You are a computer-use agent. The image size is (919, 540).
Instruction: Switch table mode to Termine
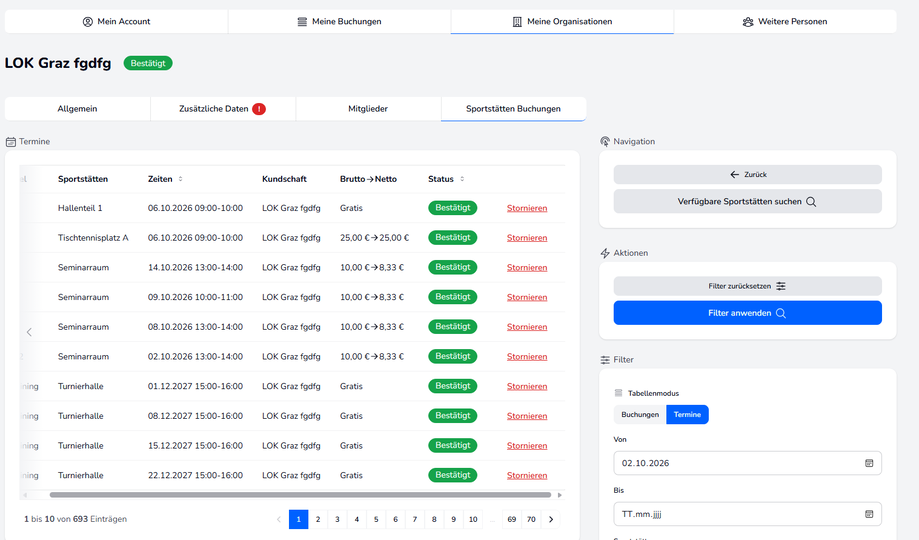(687, 415)
